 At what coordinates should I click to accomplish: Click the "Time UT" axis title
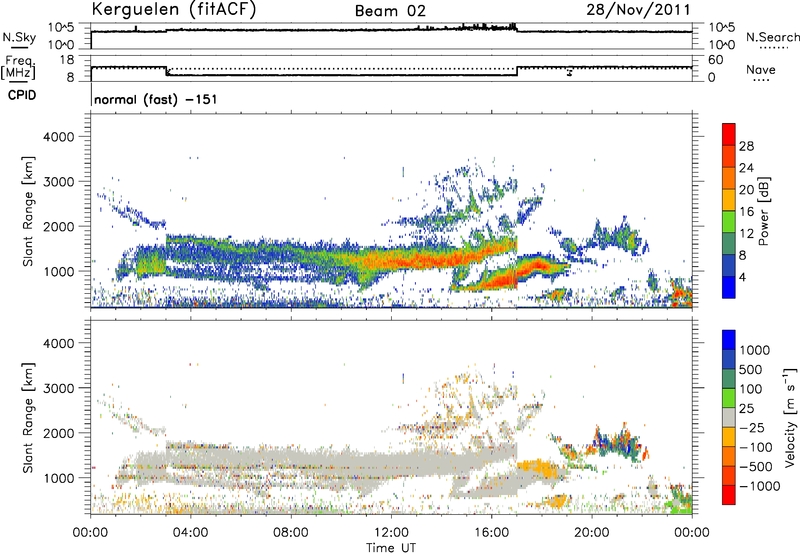click(391, 548)
